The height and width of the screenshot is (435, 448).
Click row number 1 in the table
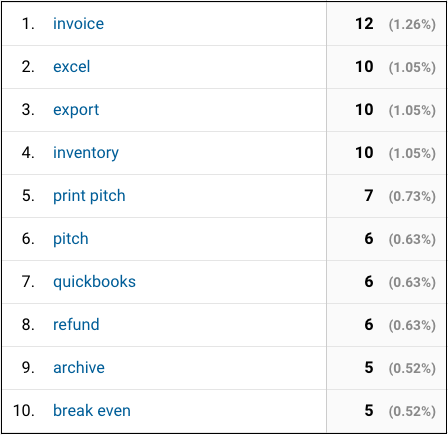pyautogui.click(x=28, y=24)
